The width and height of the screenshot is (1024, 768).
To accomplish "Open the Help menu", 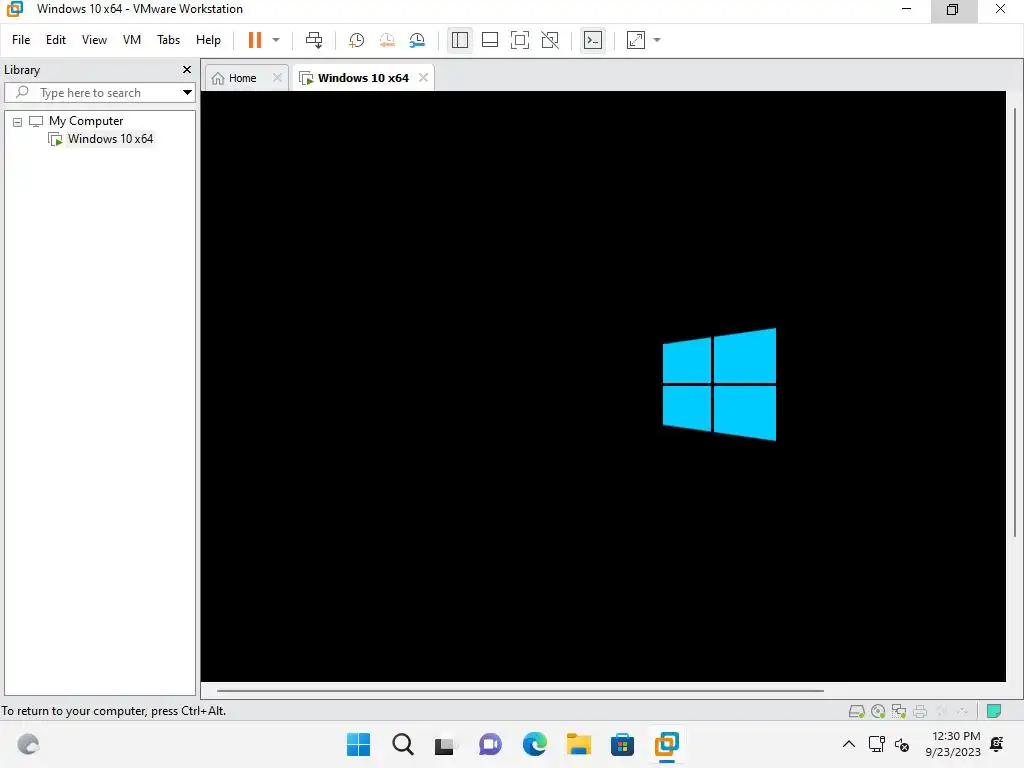I will 208,40.
